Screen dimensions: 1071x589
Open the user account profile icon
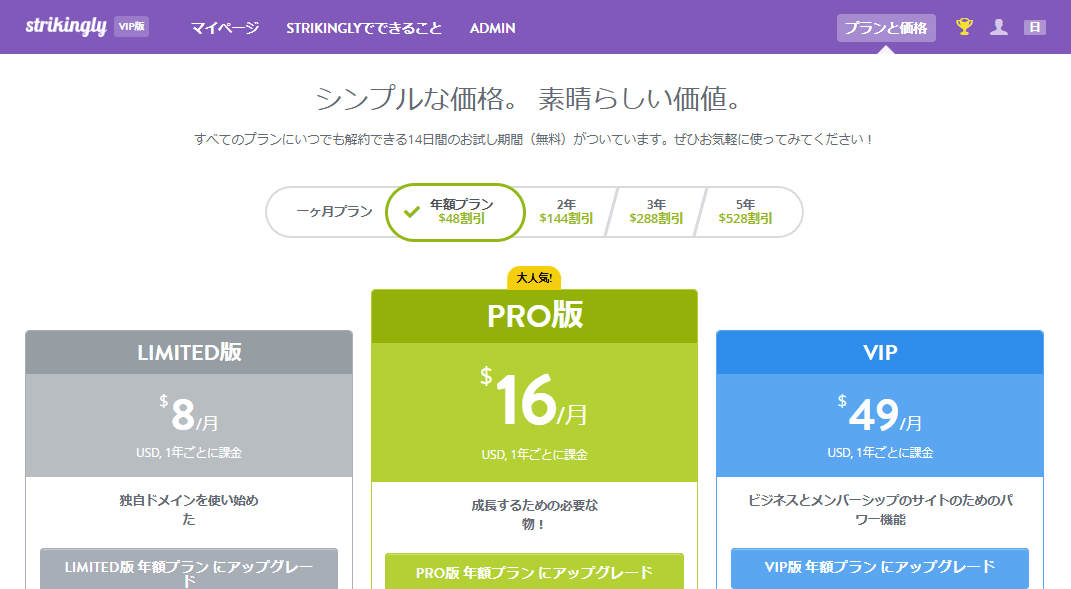(999, 27)
